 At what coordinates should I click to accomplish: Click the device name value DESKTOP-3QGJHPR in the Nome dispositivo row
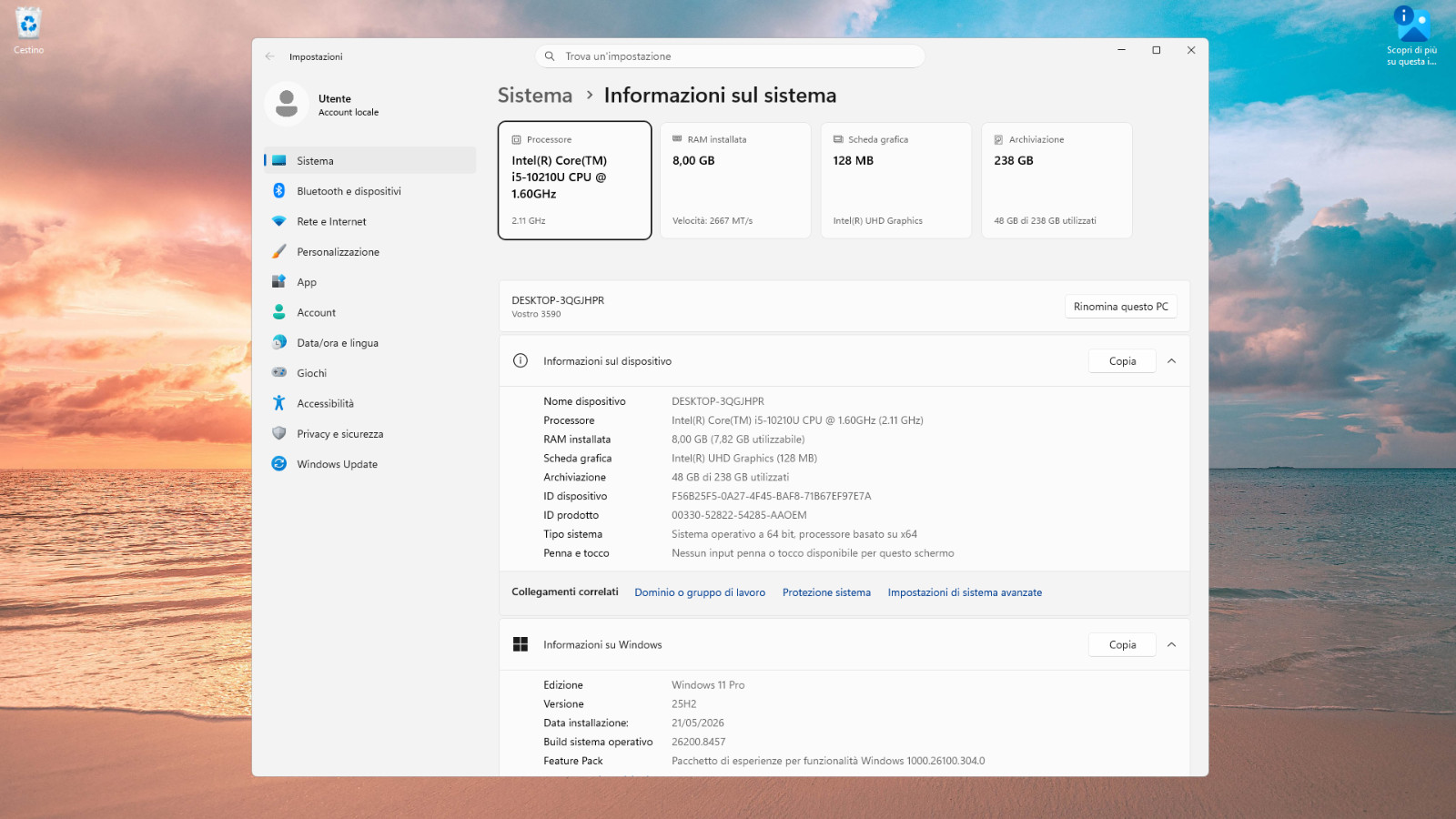(x=718, y=401)
